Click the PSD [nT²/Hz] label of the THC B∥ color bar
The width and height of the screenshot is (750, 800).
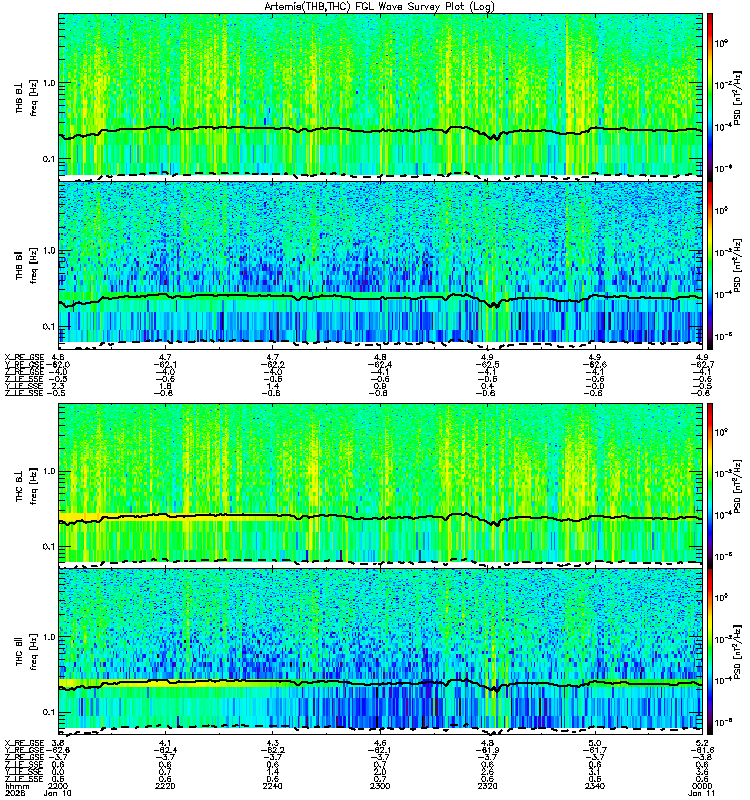point(738,652)
